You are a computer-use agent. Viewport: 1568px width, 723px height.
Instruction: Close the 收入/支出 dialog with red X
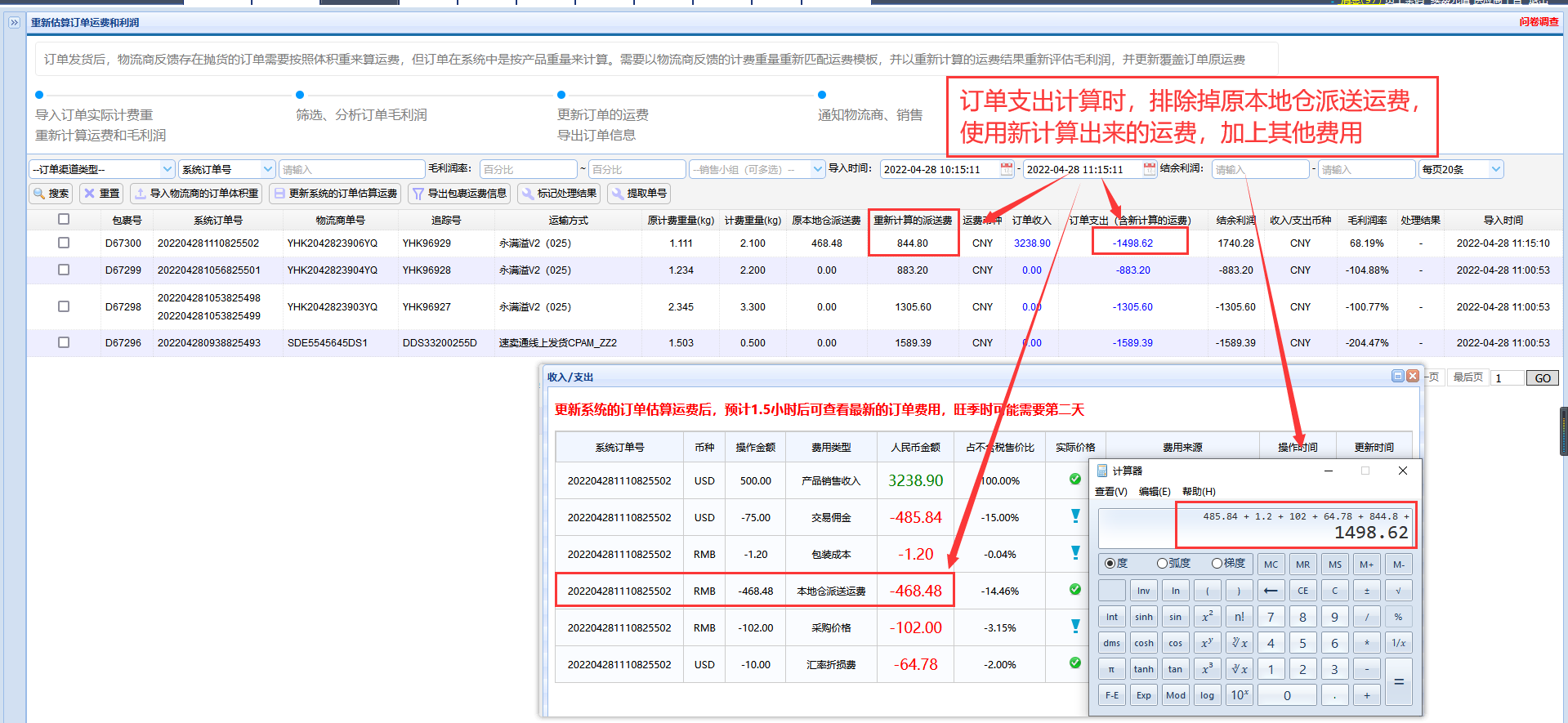pos(1413,376)
